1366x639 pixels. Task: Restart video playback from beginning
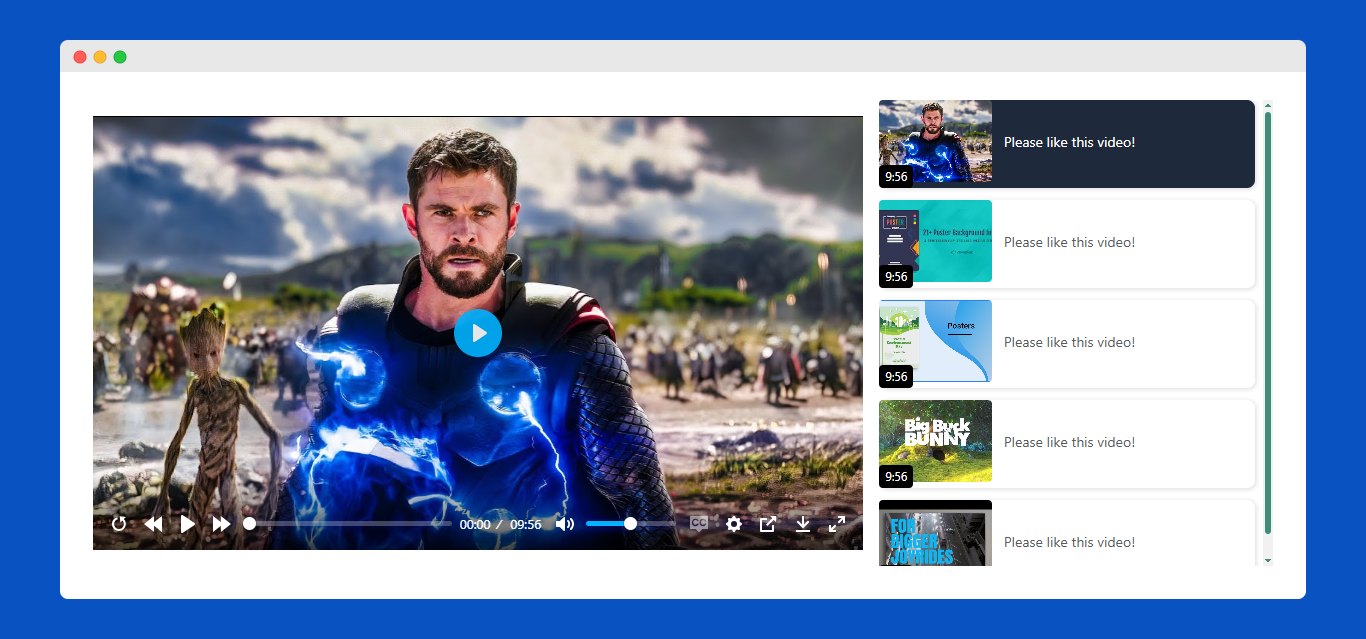tap(119, 523)
